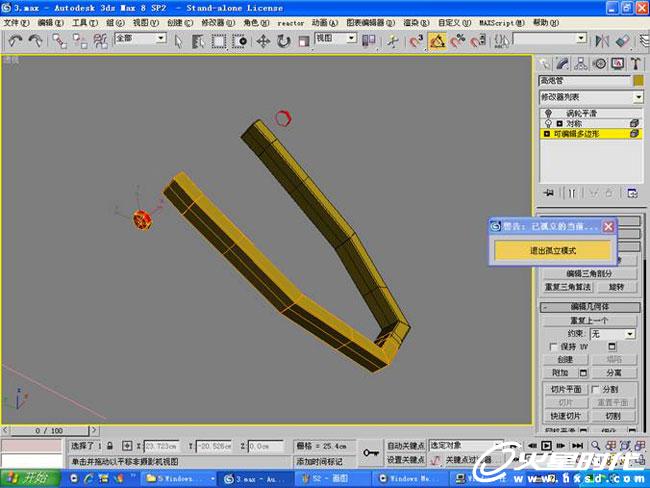Click the Redo arrow icon
This screenshot has height=488, width=650.
35,41
